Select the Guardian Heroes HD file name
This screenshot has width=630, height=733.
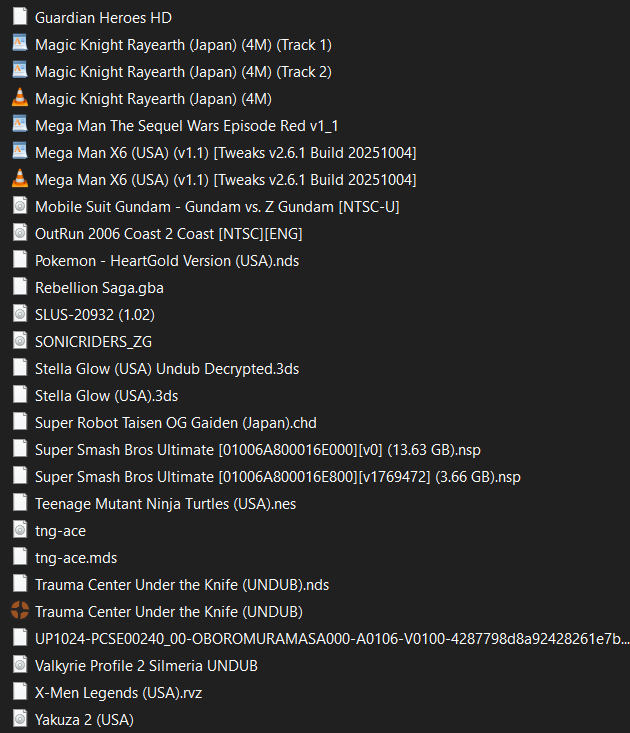coord(103,18)
